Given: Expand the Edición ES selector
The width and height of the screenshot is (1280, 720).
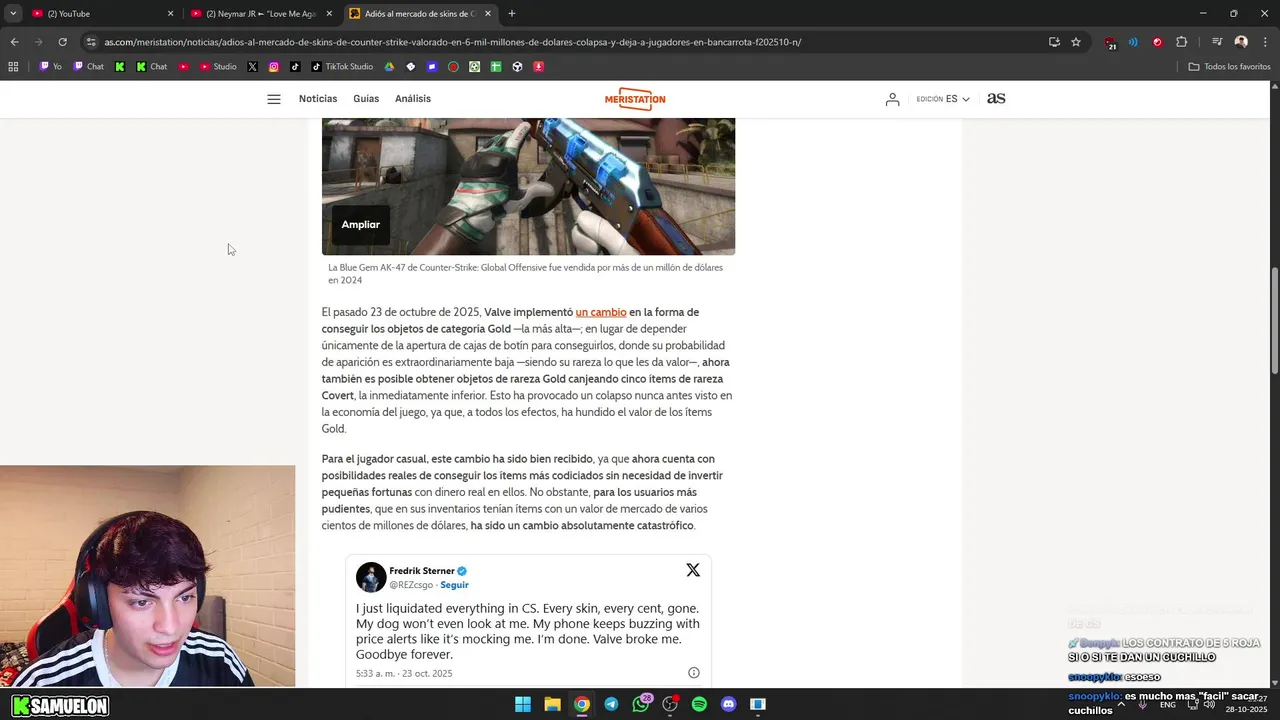Looking at the screenshot, I should [943, 99].
